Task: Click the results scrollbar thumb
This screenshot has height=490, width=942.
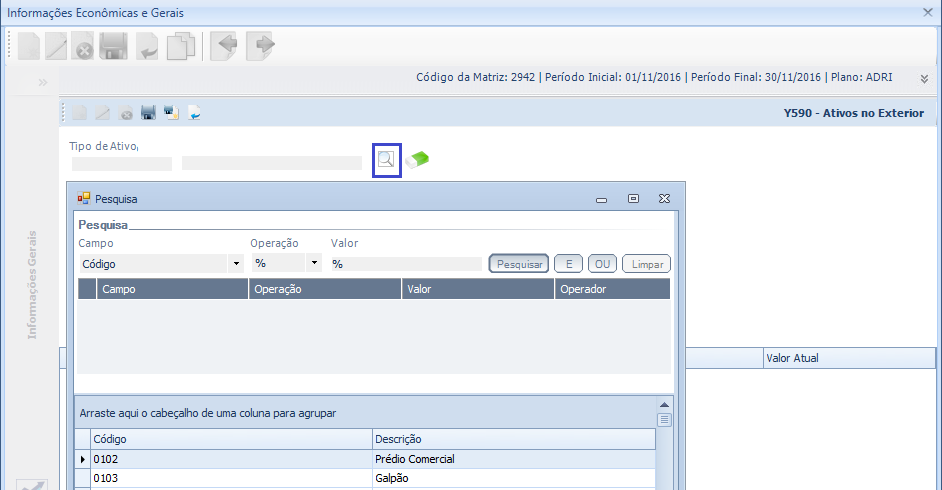Action: [664, 420]
